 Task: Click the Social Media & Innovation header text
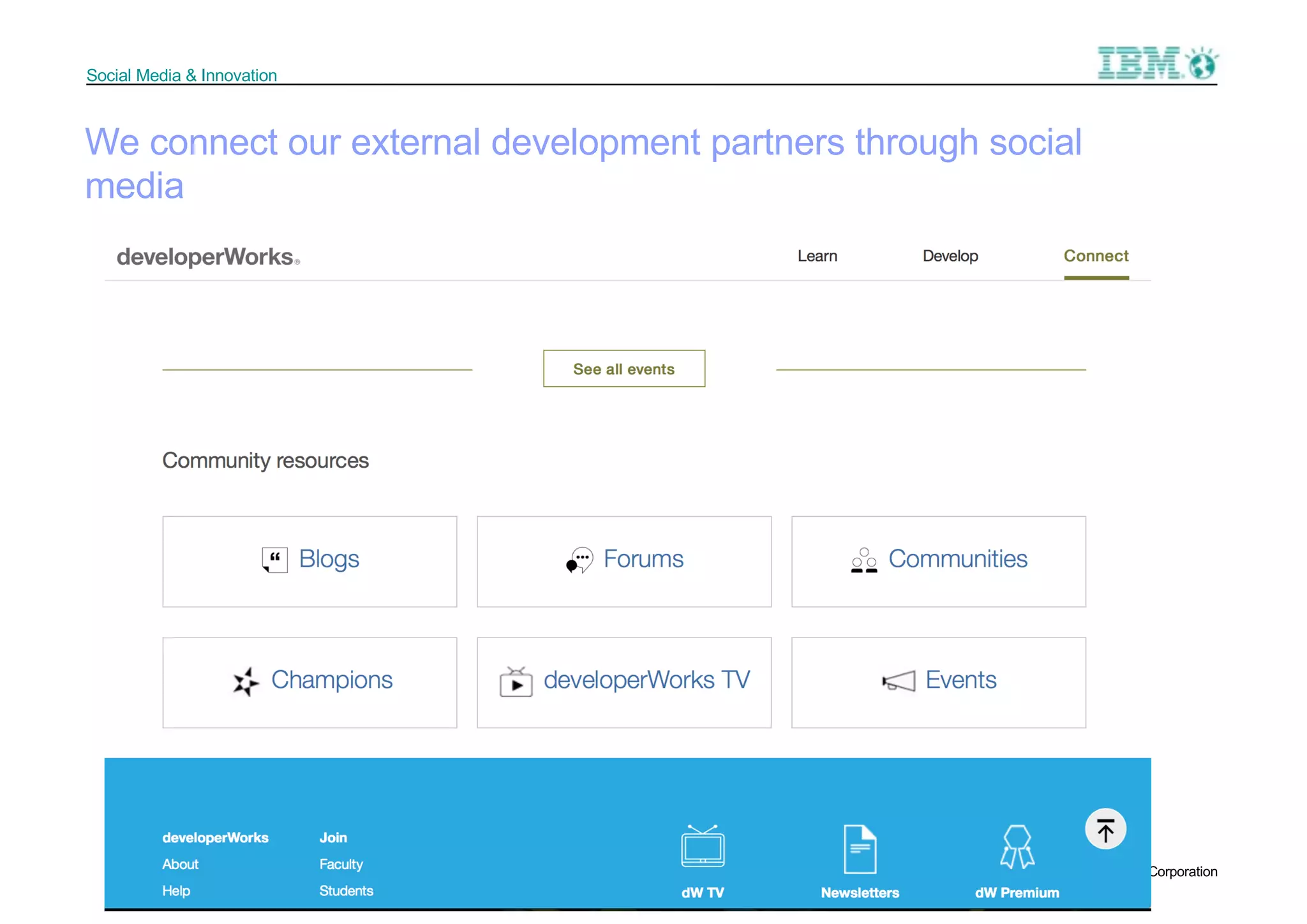pos(182,75)
